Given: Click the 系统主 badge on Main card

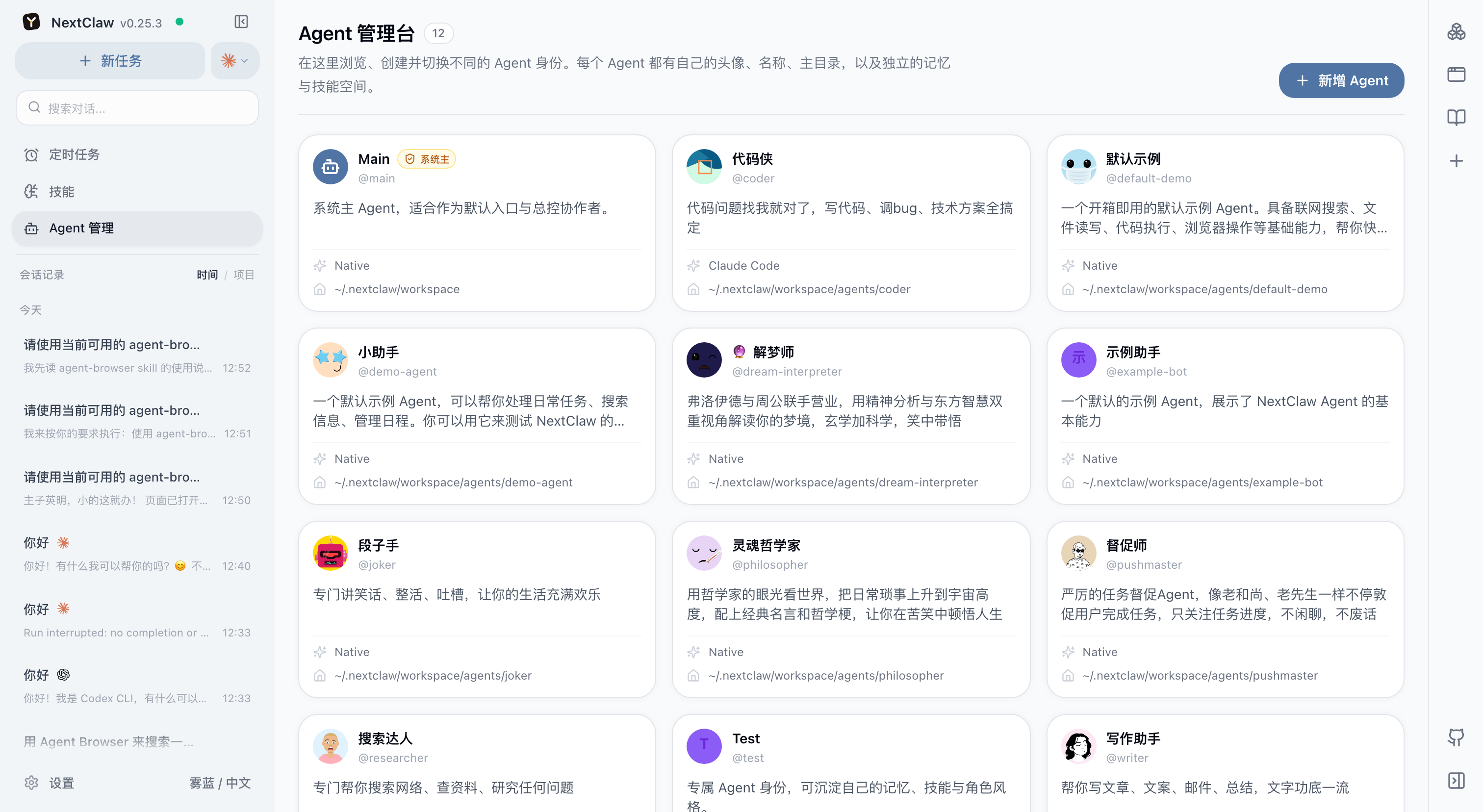Looking at the screenshot, I should point(427,159).
